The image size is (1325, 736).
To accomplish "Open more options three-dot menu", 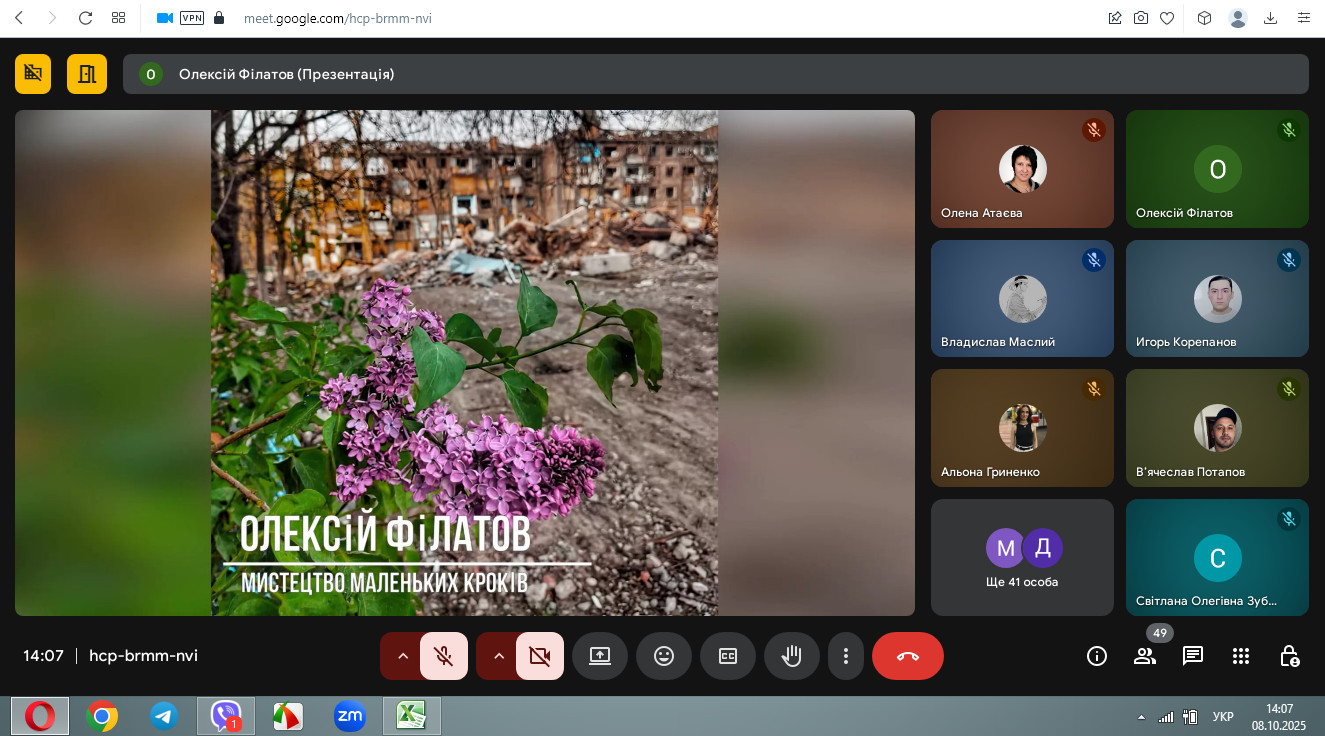I will tap(846, 656).
